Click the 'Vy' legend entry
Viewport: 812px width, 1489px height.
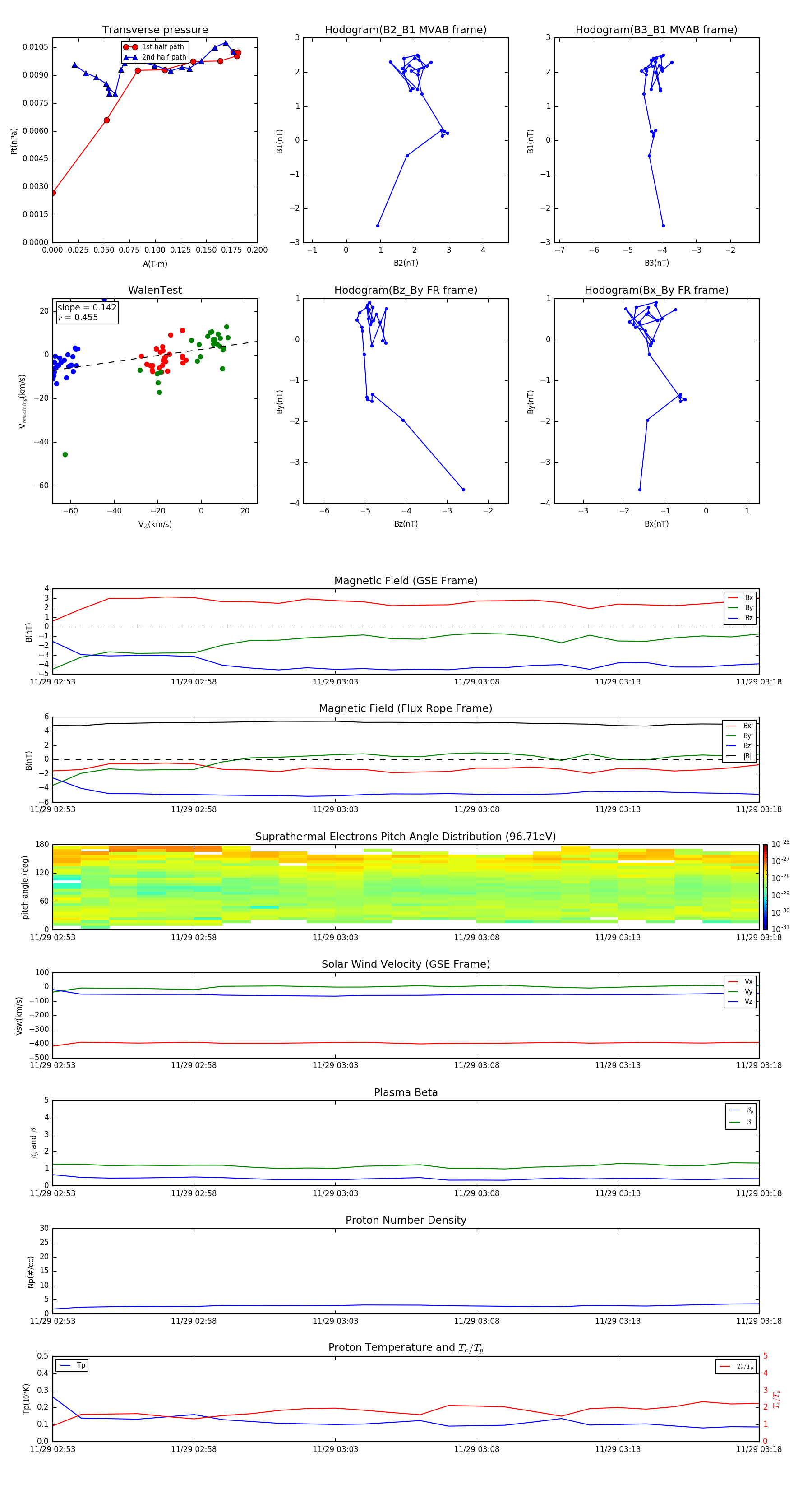pos(740,991)
